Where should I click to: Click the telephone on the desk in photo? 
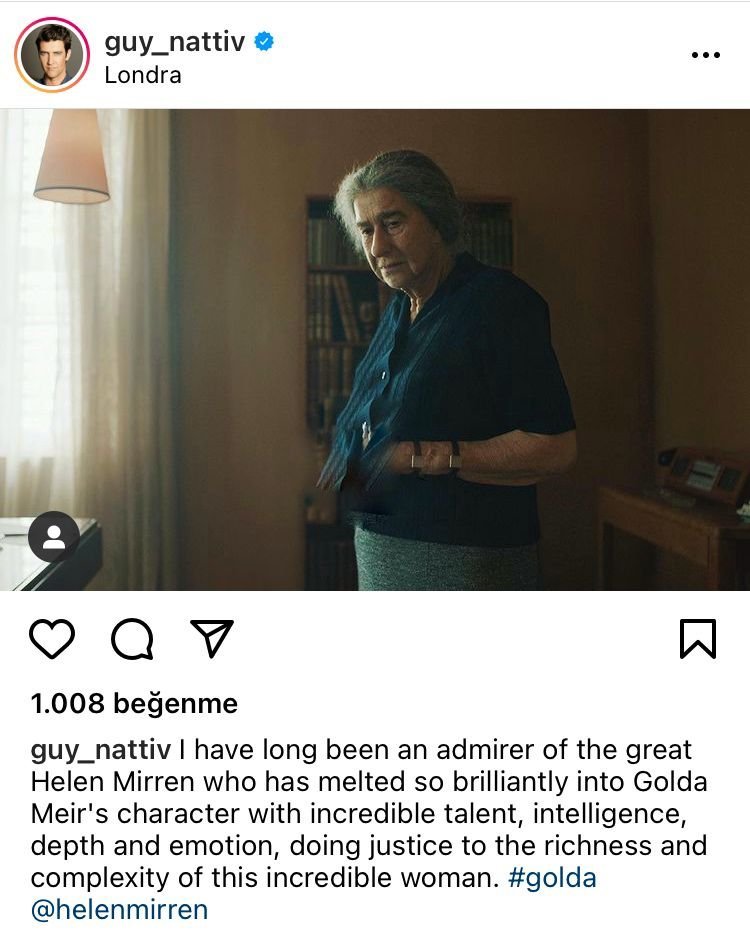point(699,469)
